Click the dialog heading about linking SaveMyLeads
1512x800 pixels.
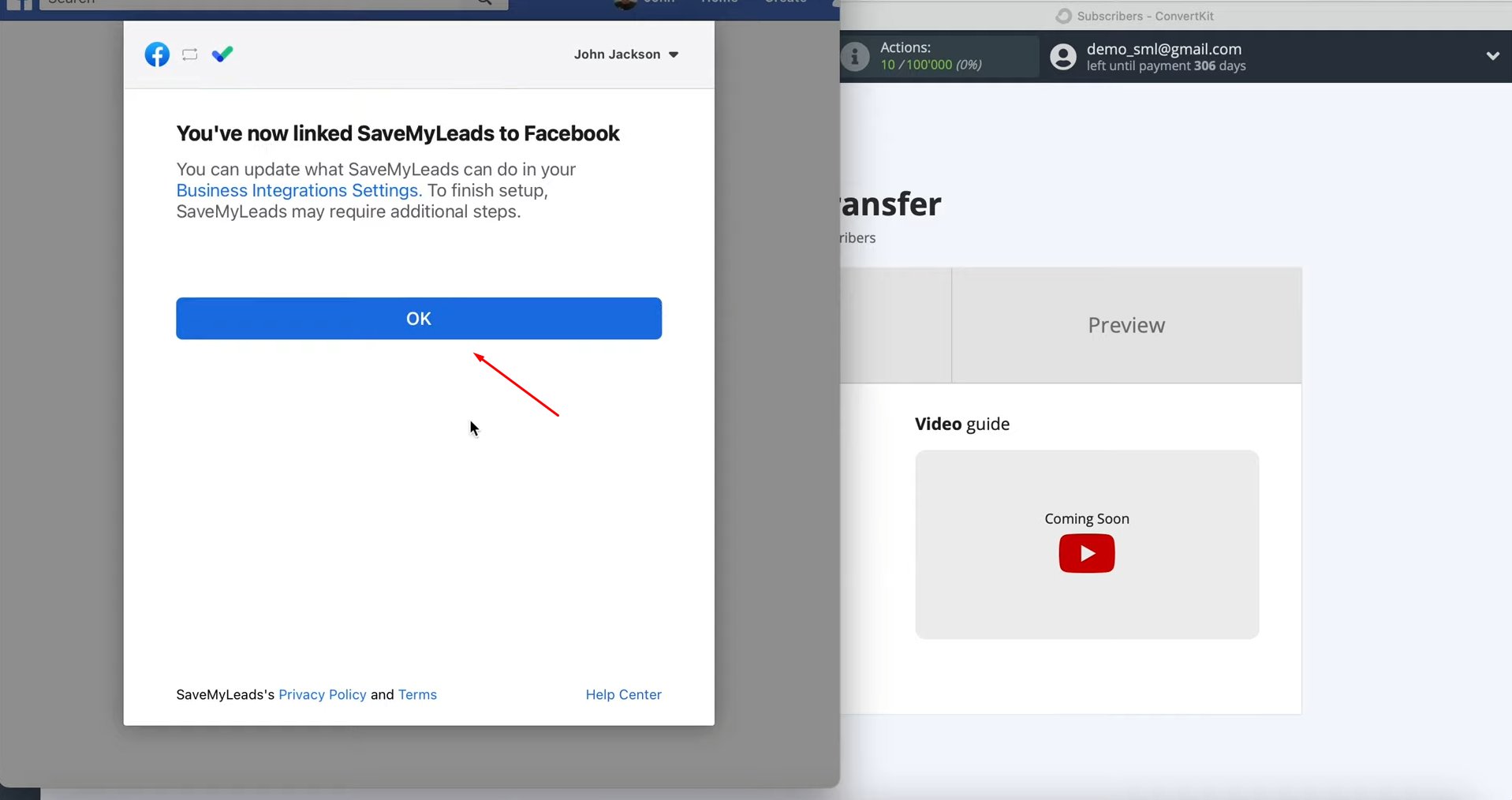398,133
